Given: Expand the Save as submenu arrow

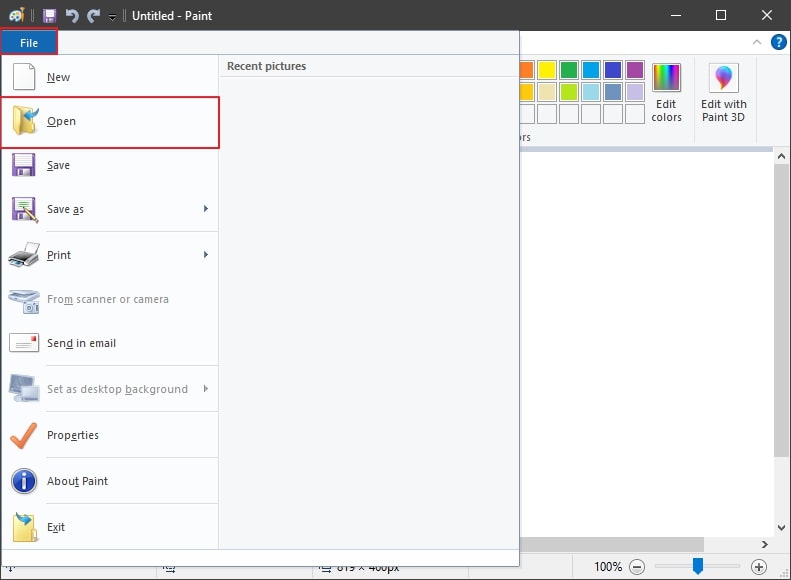Looking at the screenshot, I should [x=206, y=209].
